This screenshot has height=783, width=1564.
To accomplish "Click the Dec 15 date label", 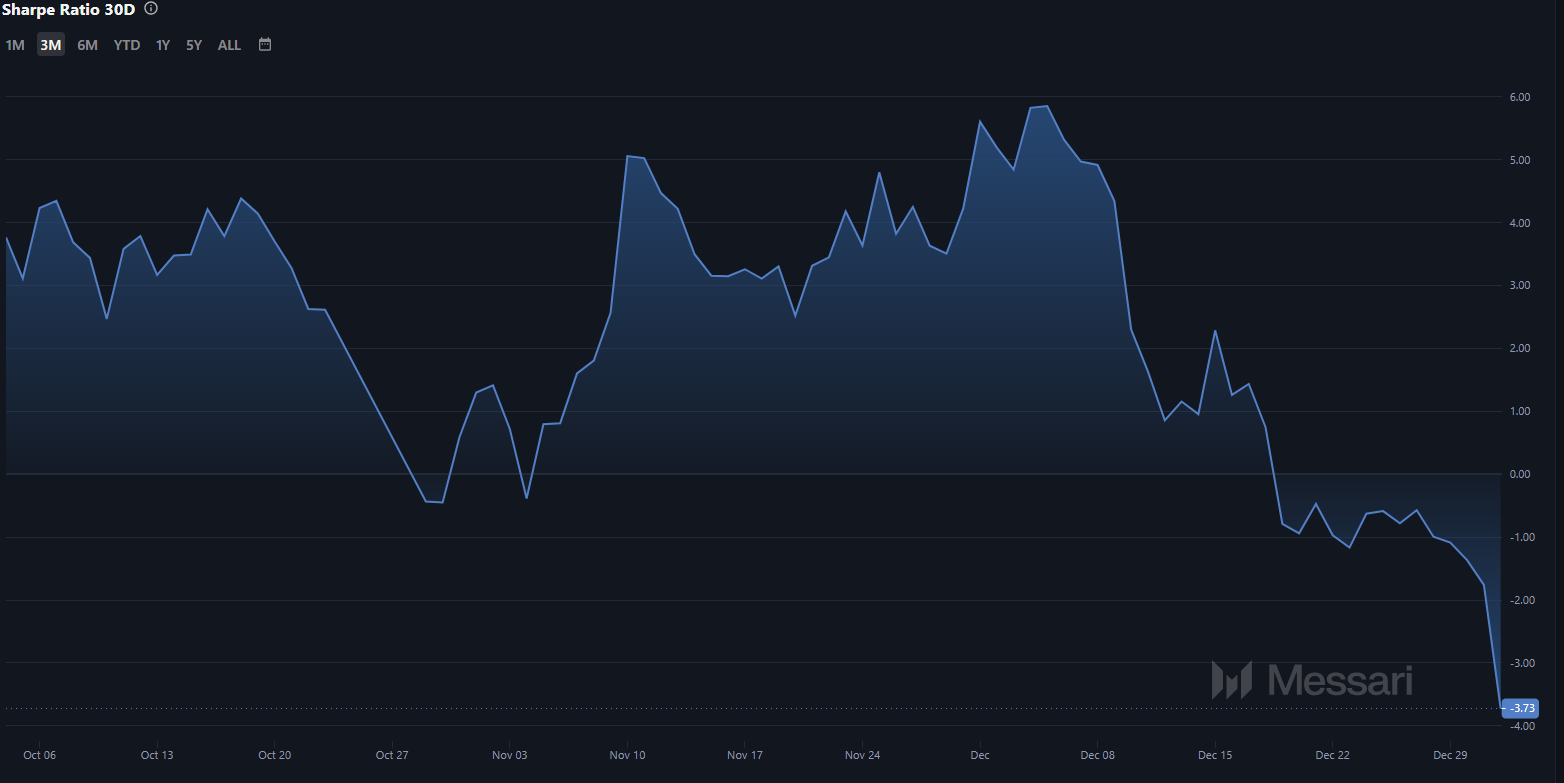I will pos(1215,755).
